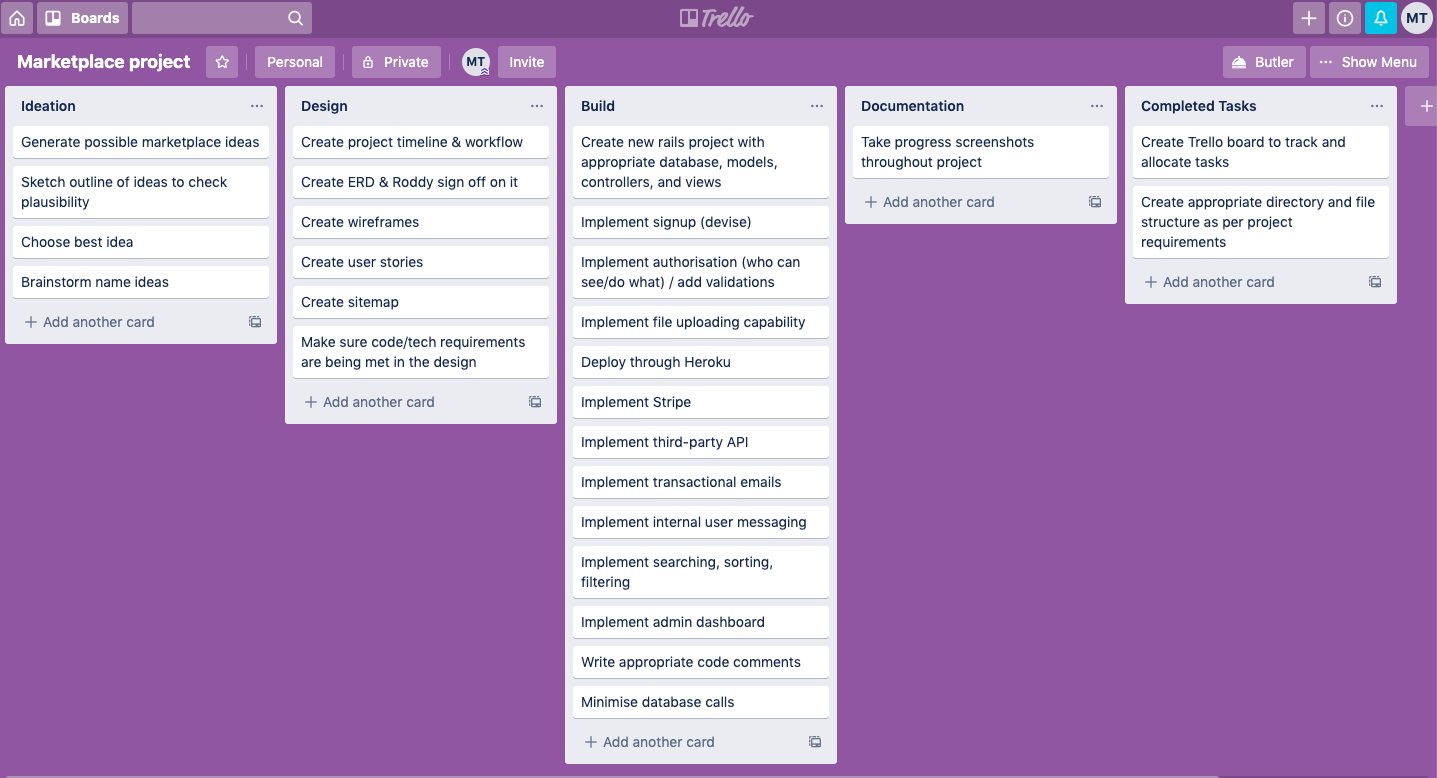Click the Build list title

coord(598,106)
